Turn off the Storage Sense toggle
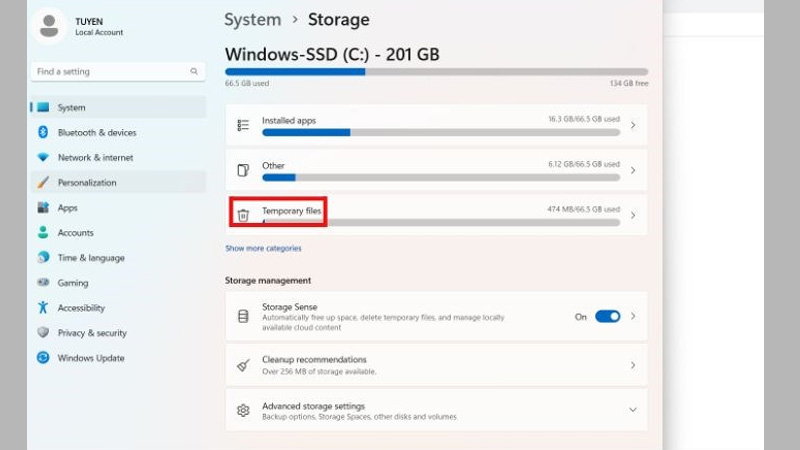This screenshot has height=450, width=800. point(607,316)
